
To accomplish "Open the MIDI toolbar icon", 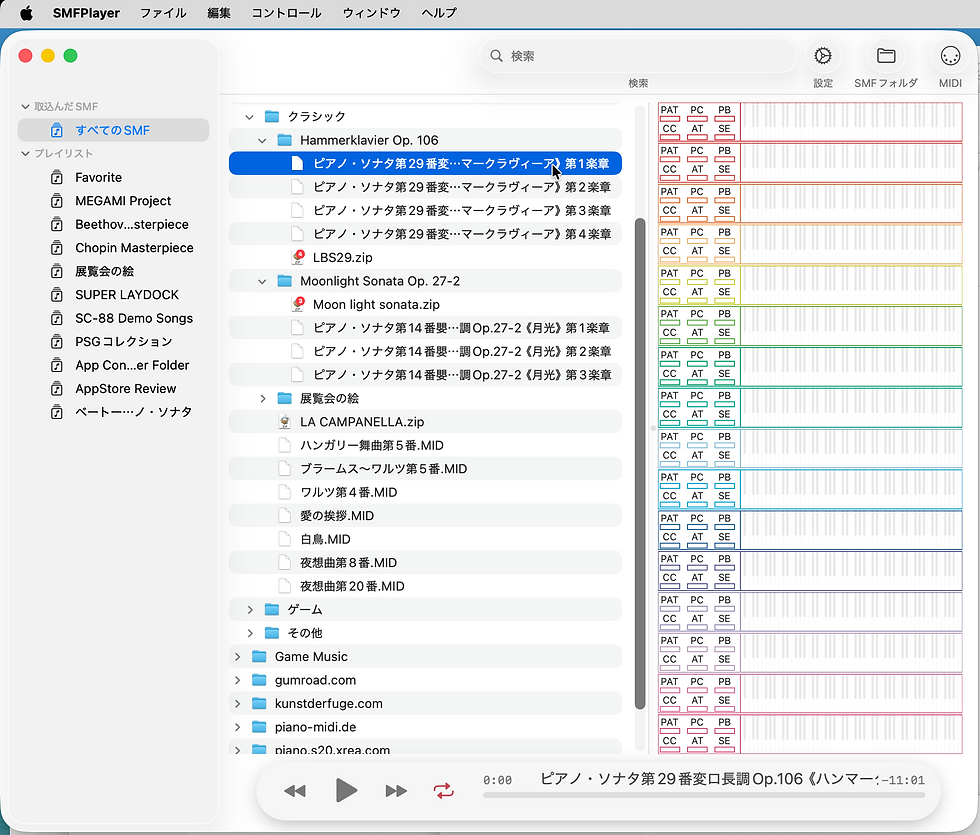I will pyautogui.click(x=950, y=56).
